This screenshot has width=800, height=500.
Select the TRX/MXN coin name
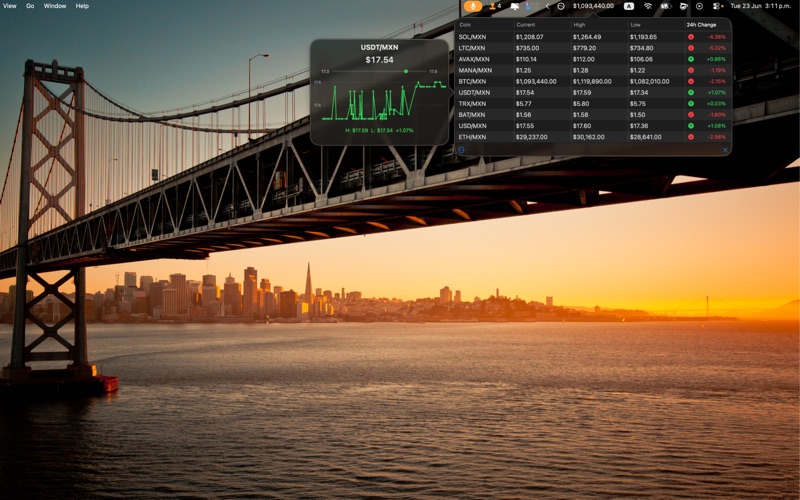(x=472, y=104)
